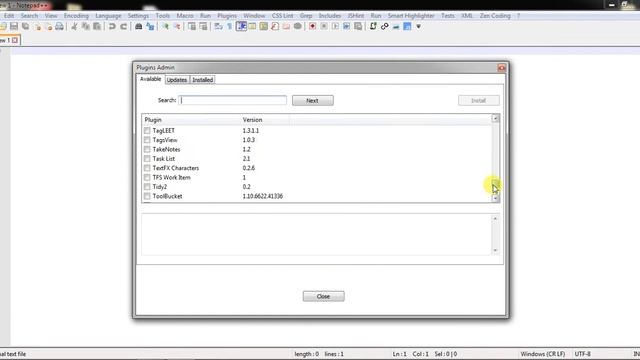Click the Zoom In toolbar icon
Viewport: 640px width, 360px height.
point(165,27)
